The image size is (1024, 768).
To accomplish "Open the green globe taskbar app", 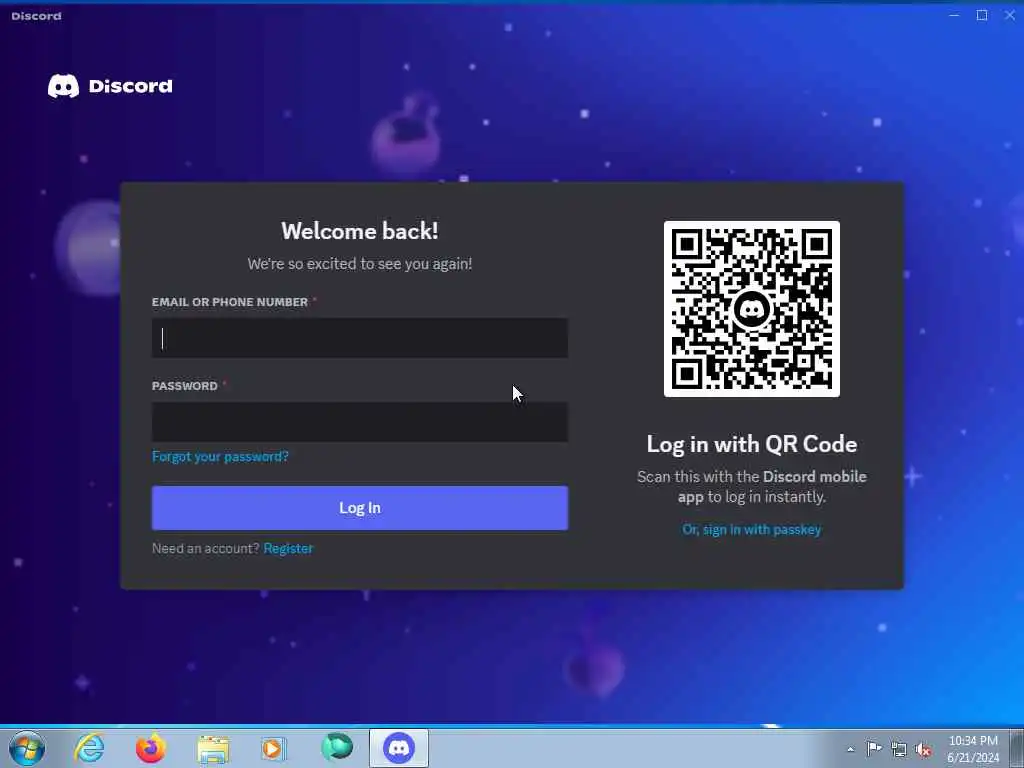I will [337, 747].
